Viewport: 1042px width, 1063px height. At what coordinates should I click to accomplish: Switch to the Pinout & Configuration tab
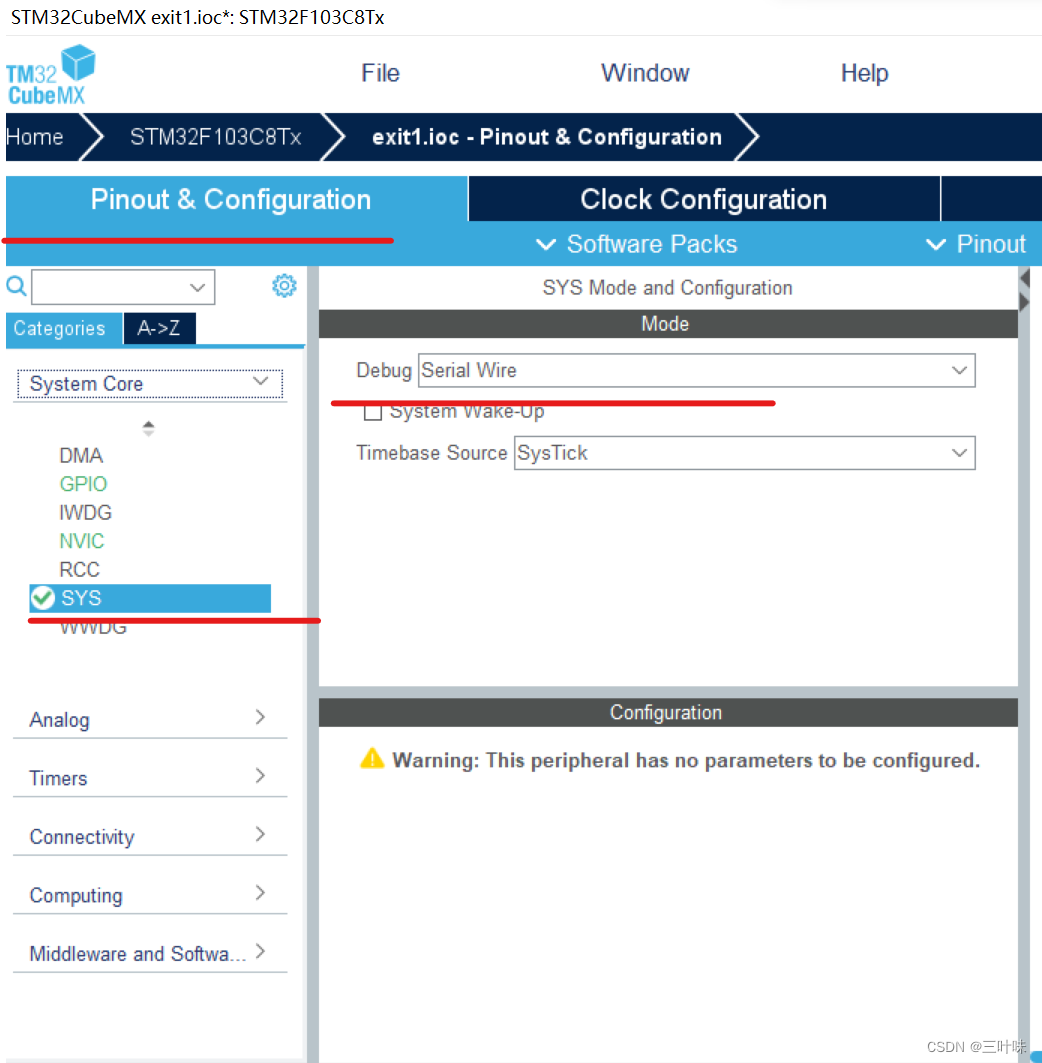click(237, 199)
